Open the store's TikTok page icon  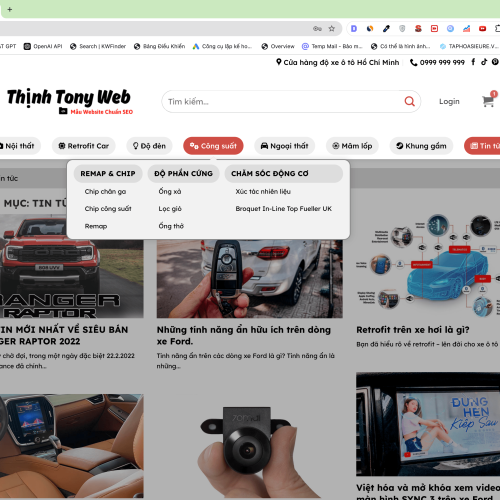(x=484, y=62)
